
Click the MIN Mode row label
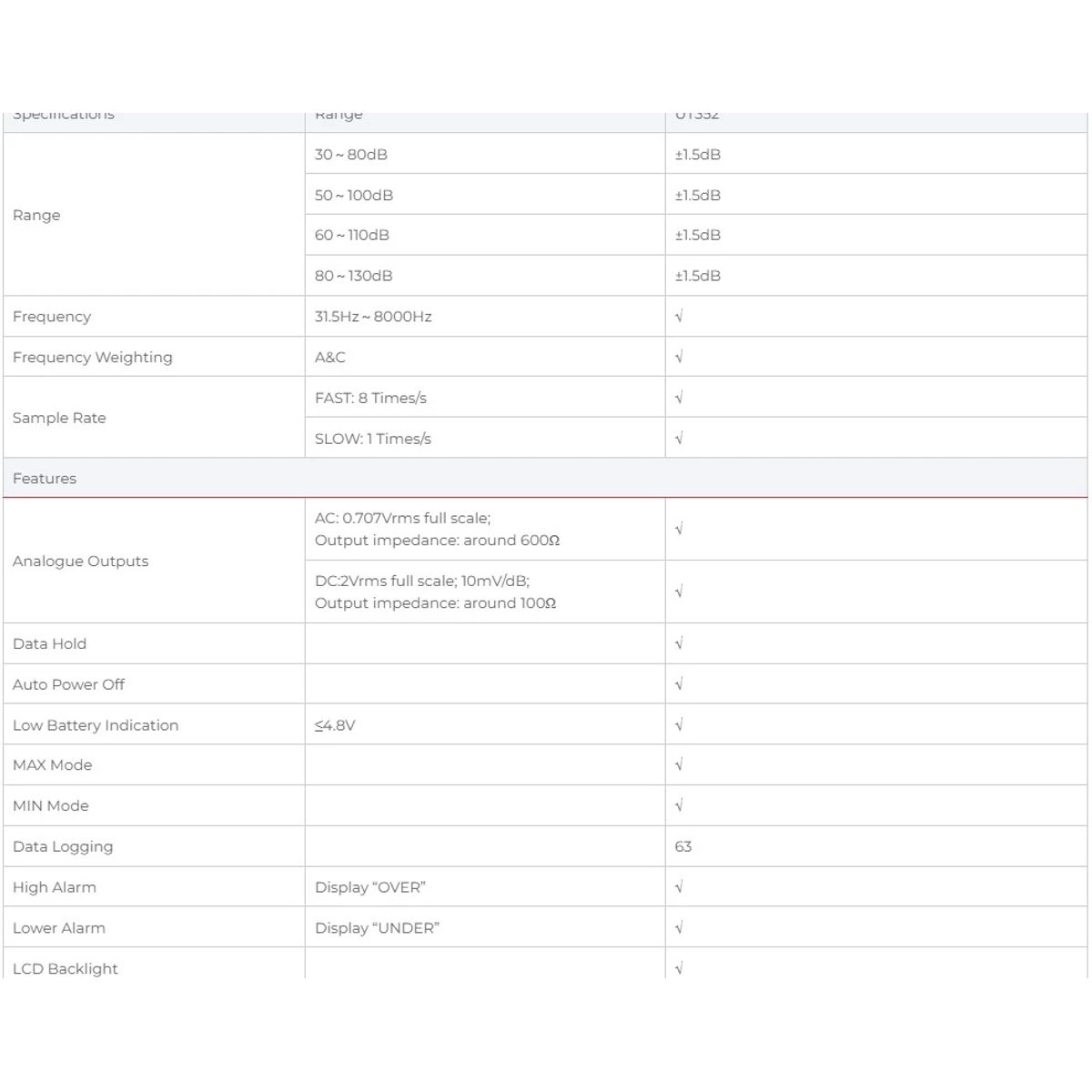(51, 806)
